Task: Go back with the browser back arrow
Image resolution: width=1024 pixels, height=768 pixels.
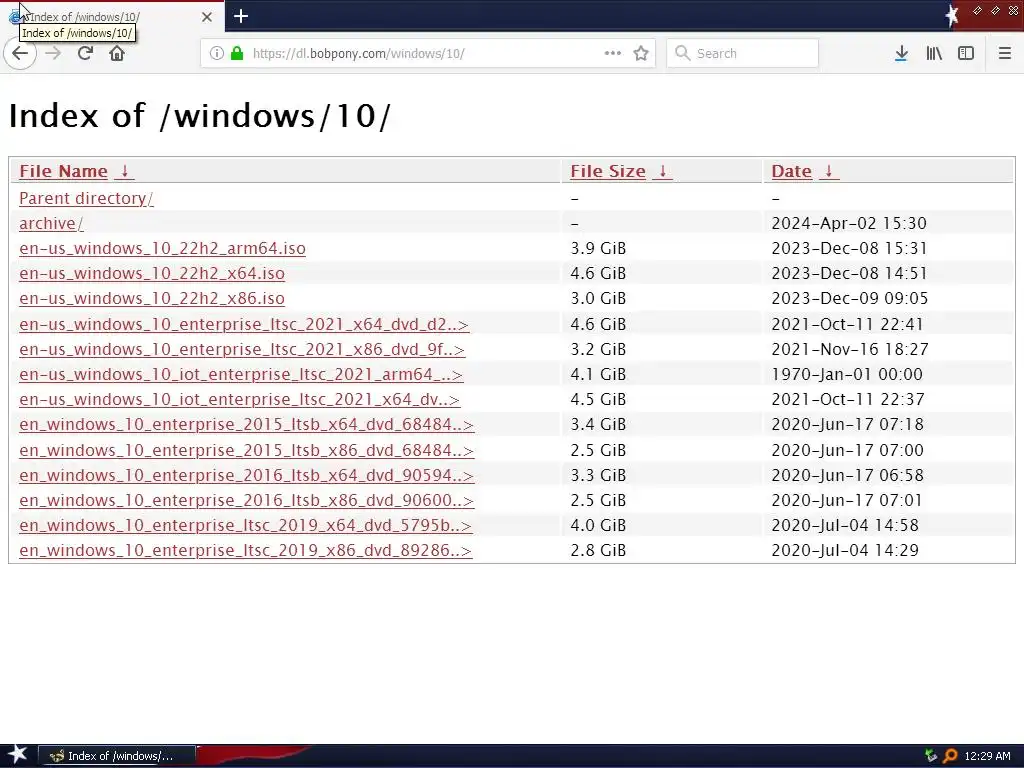Action: click(x=20, y=54)
